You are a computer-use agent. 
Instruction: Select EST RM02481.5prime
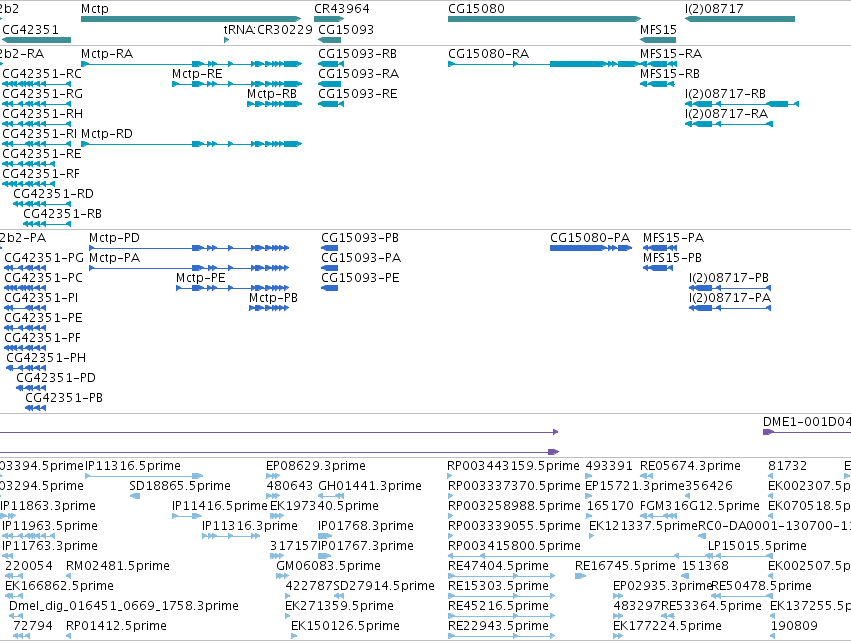tap(118, 566)
